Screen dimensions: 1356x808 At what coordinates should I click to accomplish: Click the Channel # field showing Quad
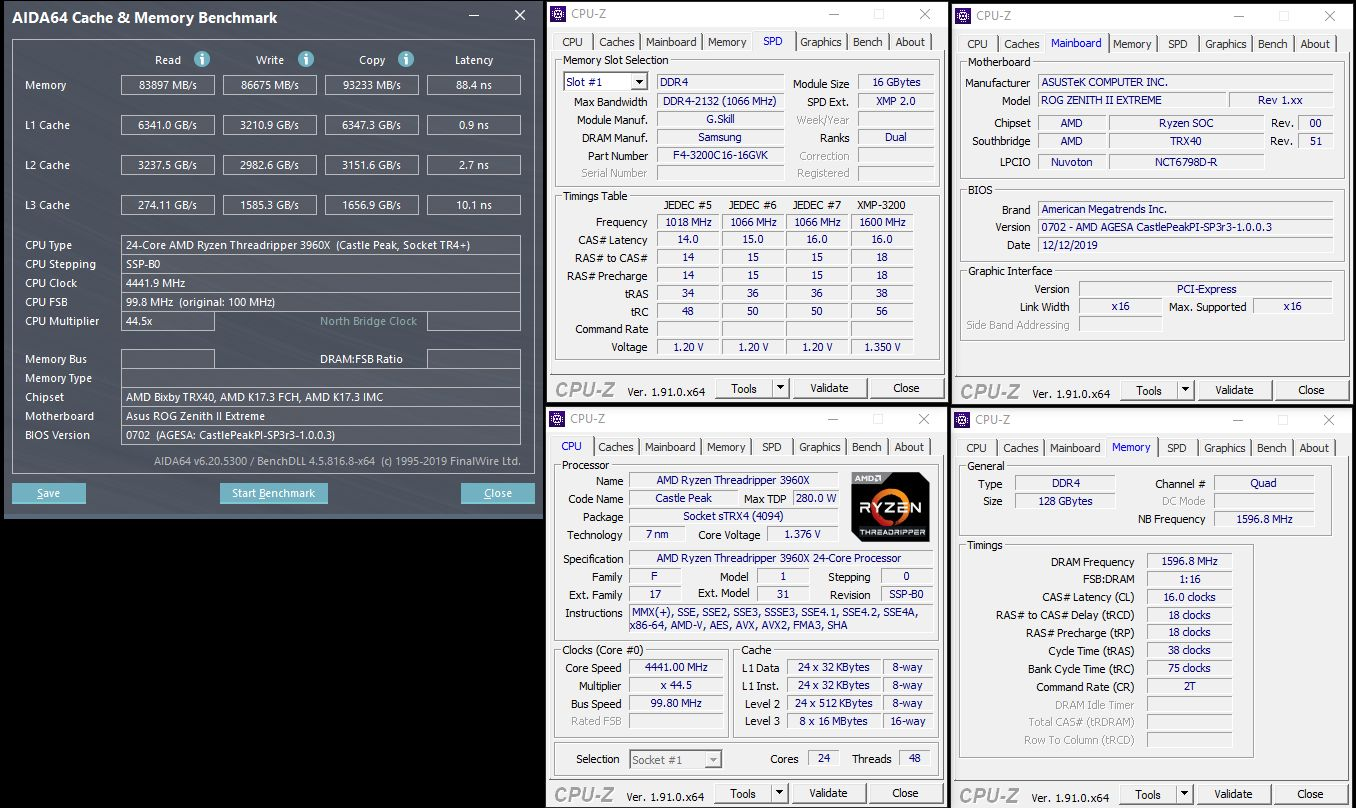(1264, 483)
